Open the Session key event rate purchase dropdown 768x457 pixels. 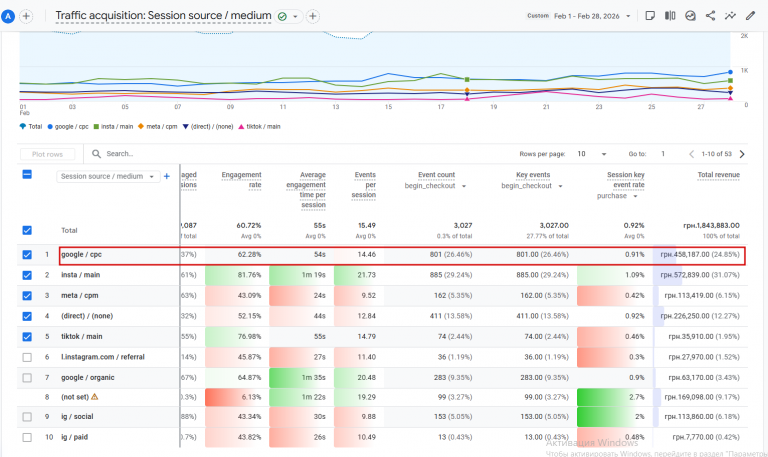click(617, 196)
